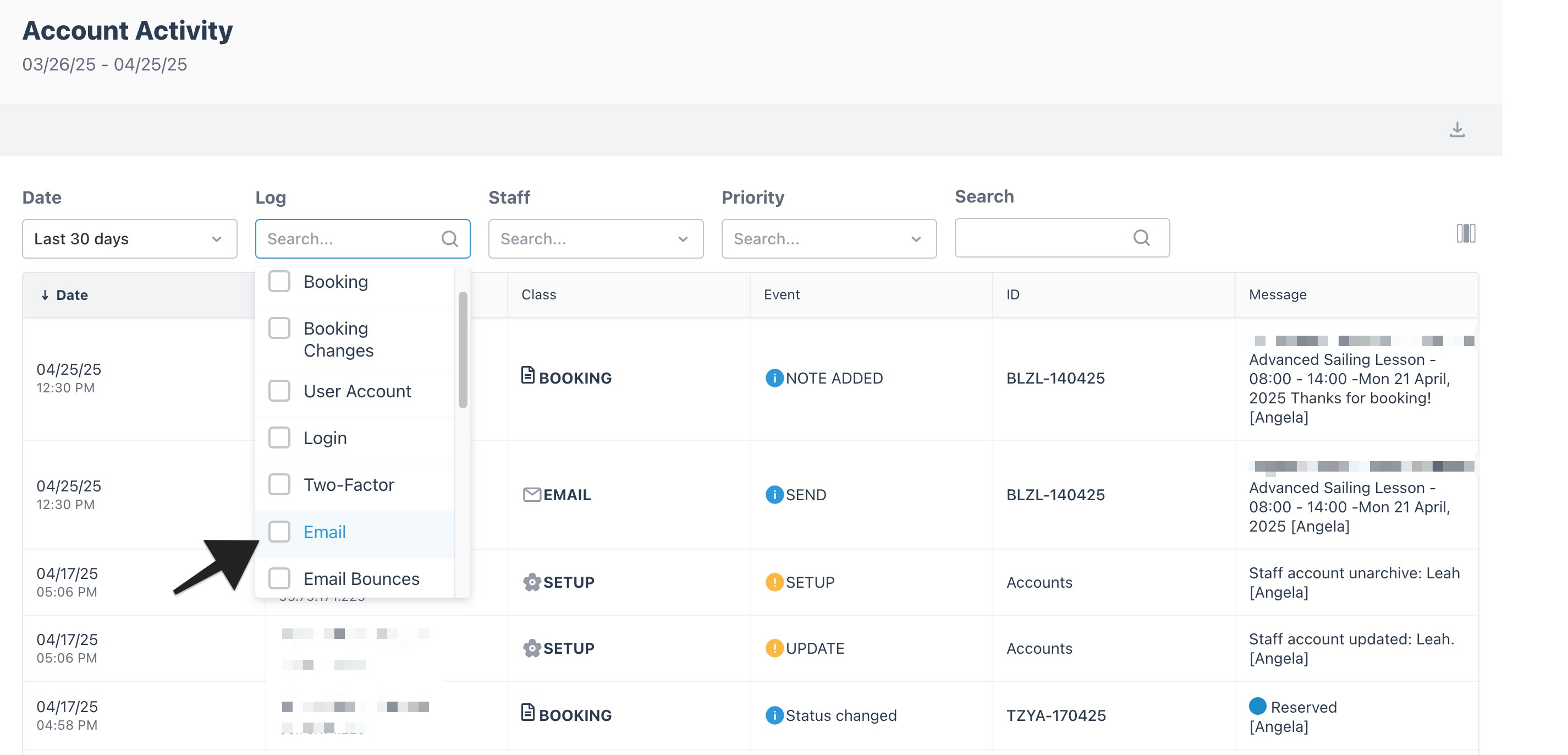1568x755 pixels.
Task: Check the Email Bounces checkbox
Action: click(x=279, y=578)
